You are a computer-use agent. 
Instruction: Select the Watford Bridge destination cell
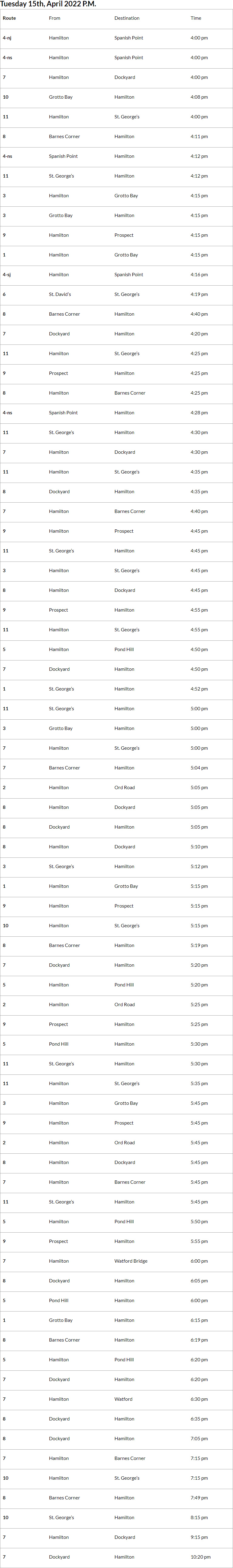(x=131, y=1261)
